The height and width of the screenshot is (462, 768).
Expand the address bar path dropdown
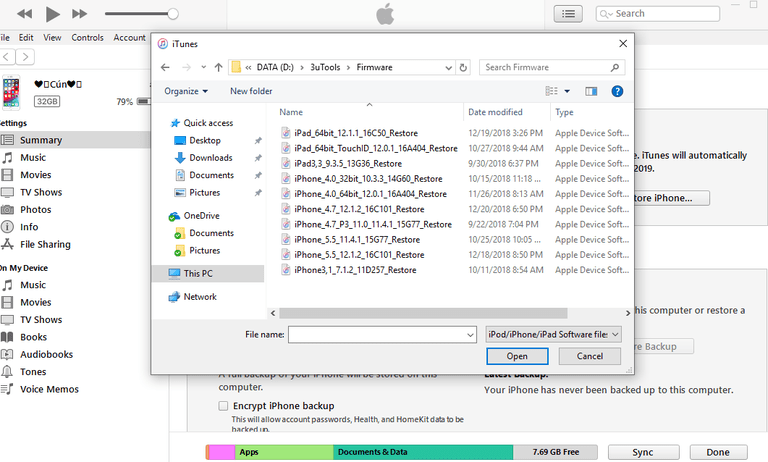(448, 68)
